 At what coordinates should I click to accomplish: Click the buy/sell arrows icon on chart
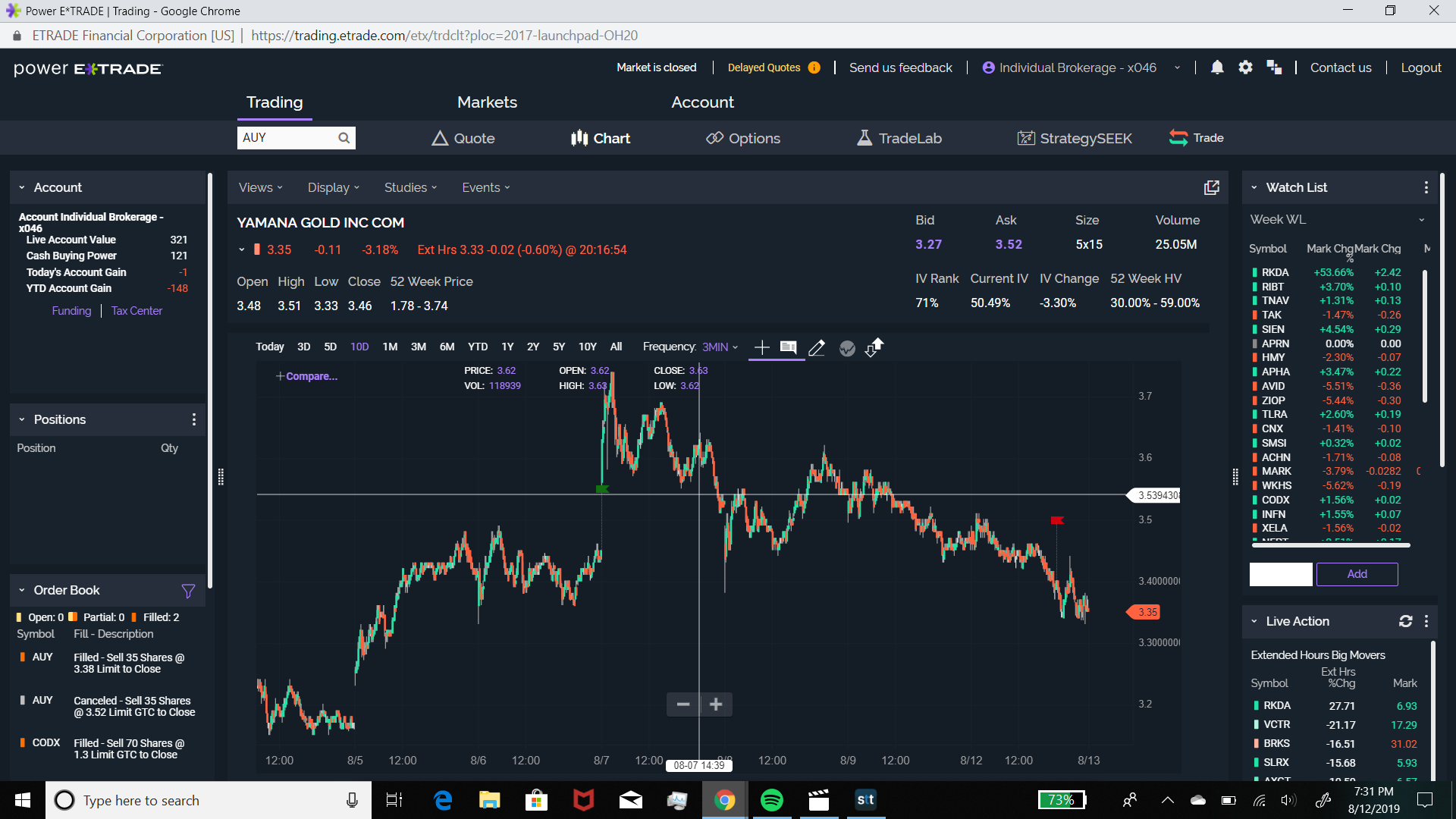tap(874, 347)
